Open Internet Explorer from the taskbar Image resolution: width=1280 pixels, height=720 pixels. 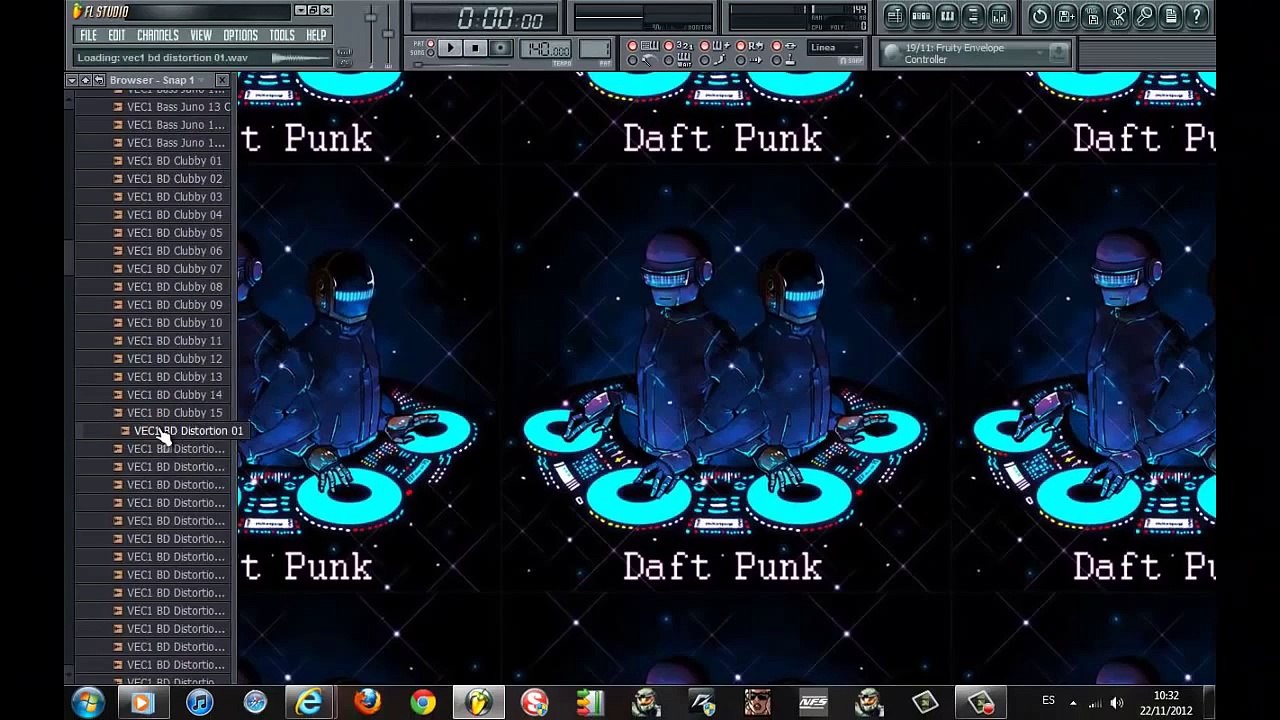[309, 702]
